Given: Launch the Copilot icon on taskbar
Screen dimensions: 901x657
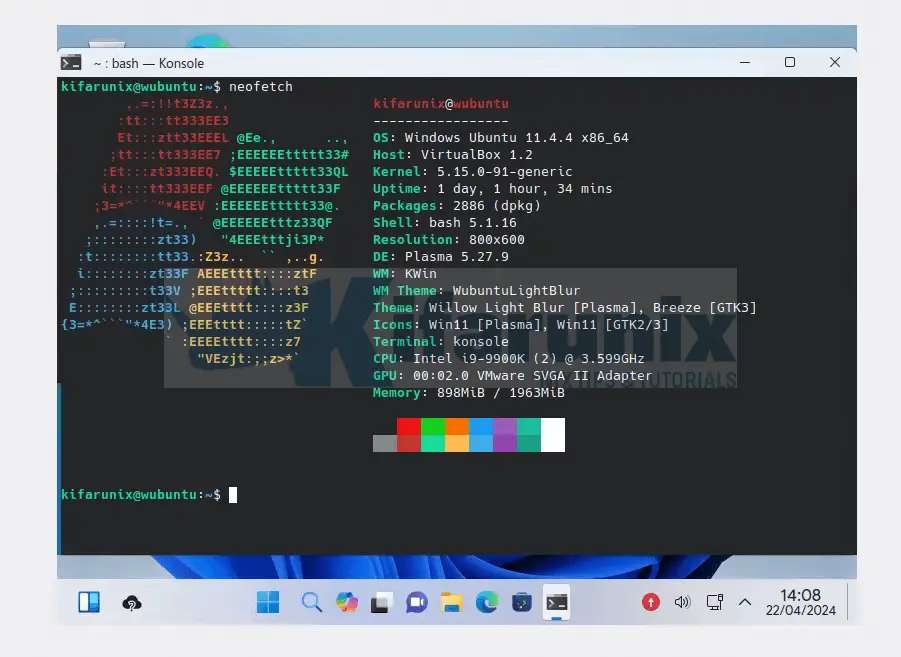Looking at the screenshot, I should pos(346,602).
